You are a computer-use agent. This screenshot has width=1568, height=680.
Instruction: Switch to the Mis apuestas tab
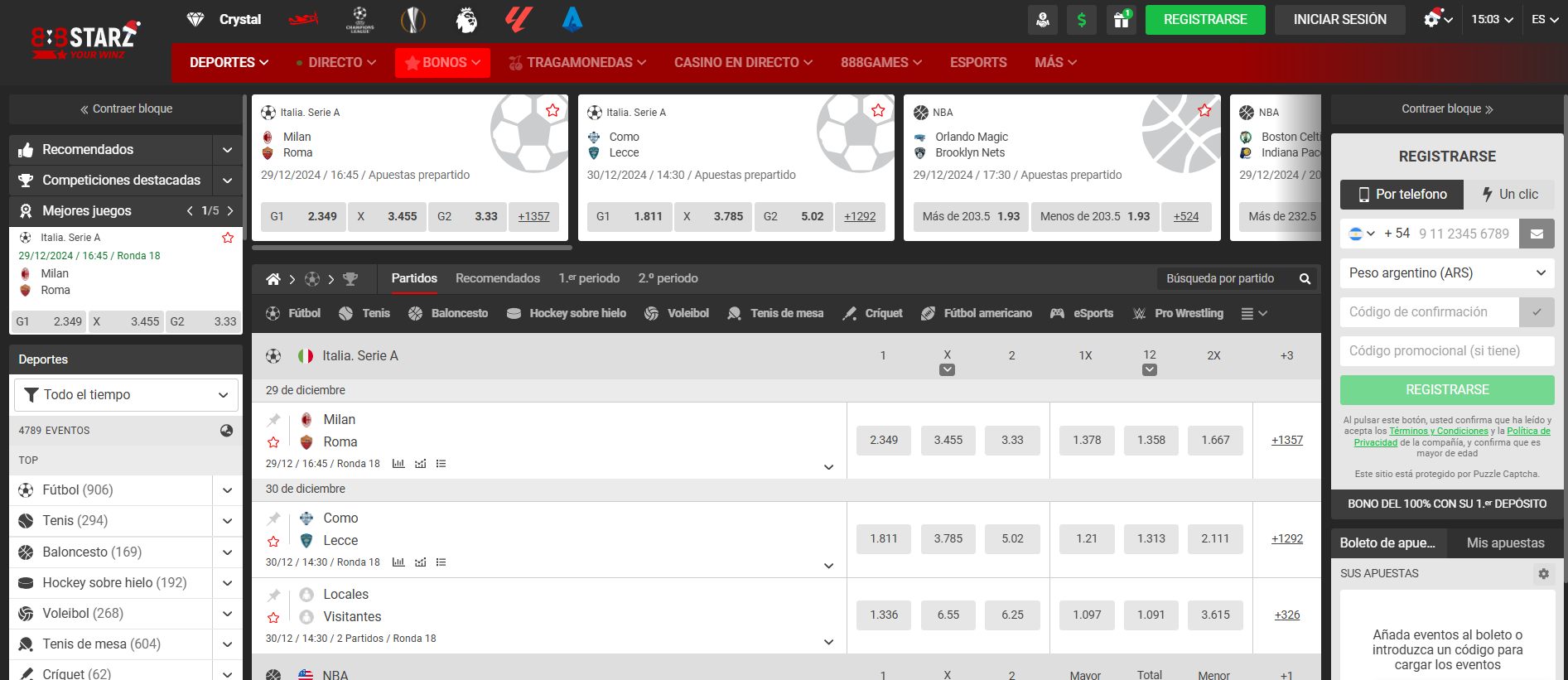point(1505,543)
